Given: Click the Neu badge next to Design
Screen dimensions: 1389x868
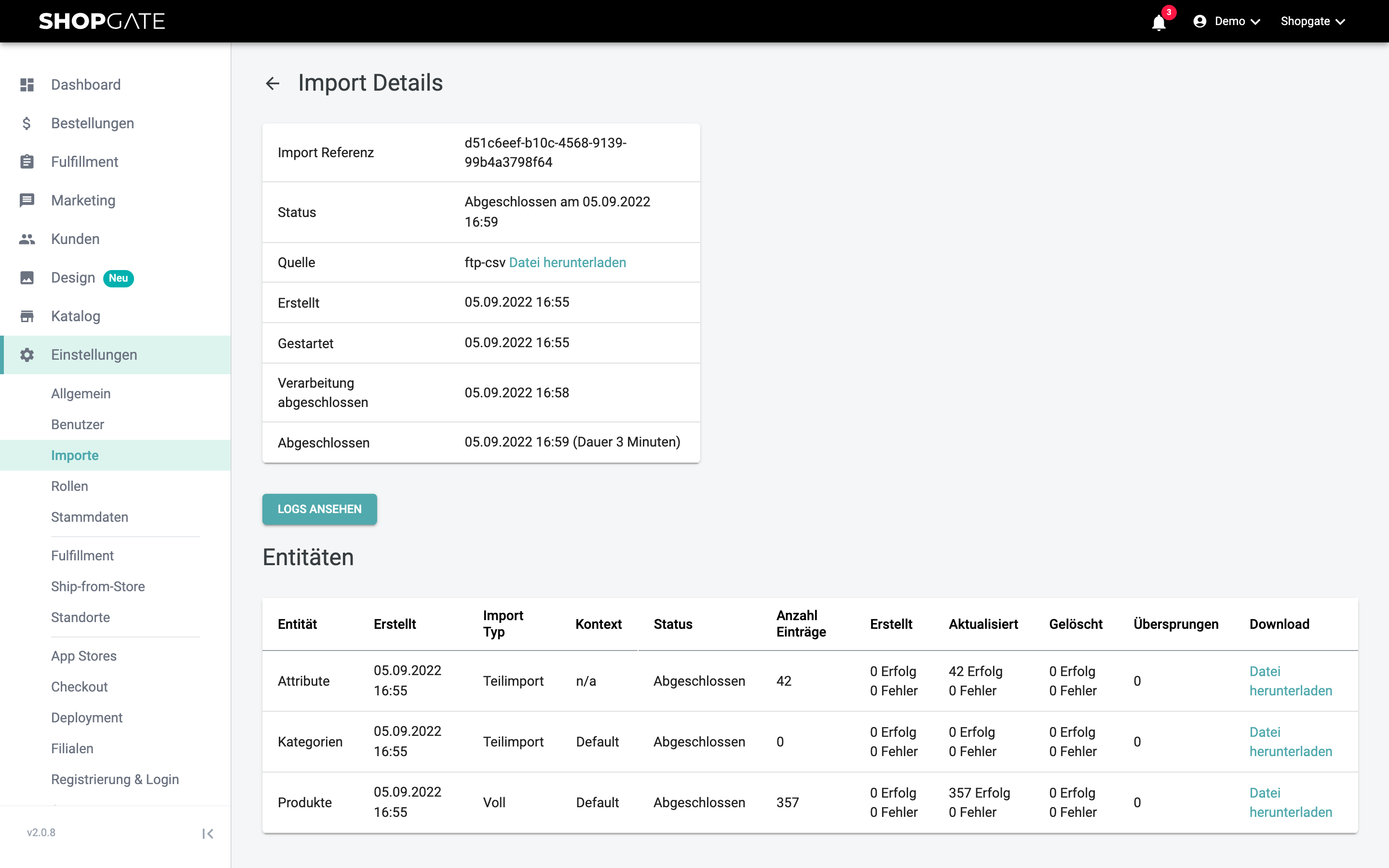Looking at the screenshot, I should tap(118, 278).
